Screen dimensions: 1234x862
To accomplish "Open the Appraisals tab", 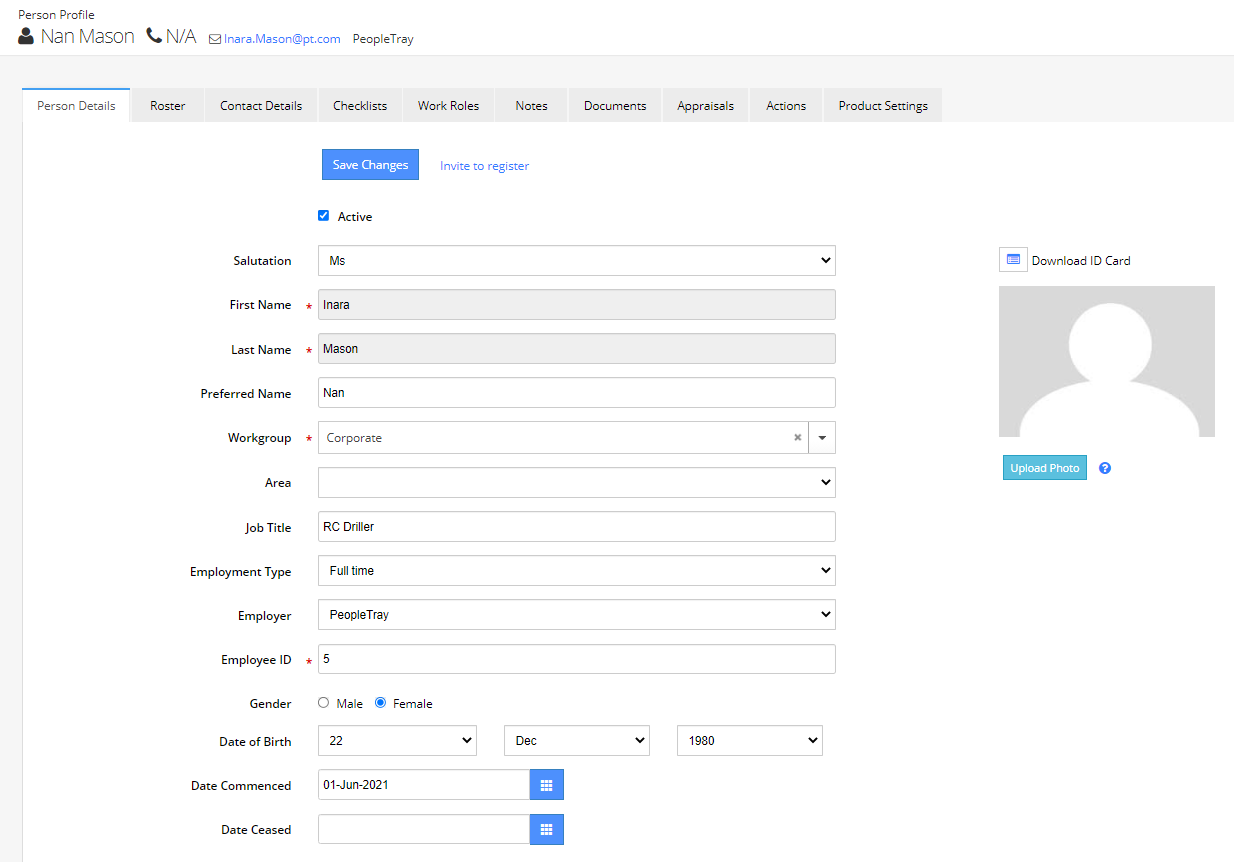I will [x=705, y=104].
